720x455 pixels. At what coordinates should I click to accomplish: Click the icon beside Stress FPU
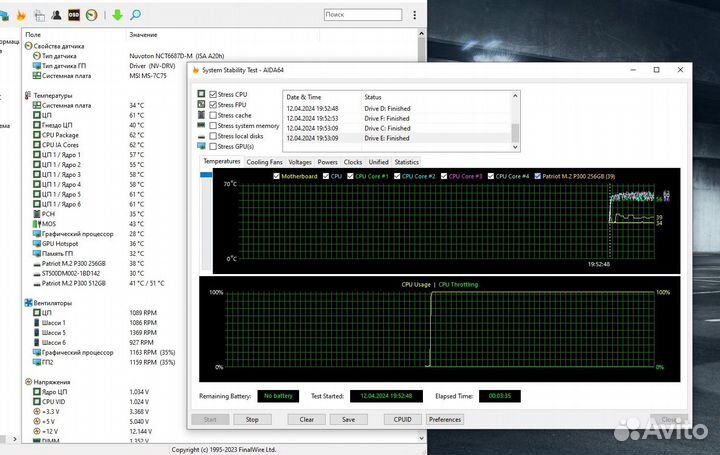tap(201, 104)
